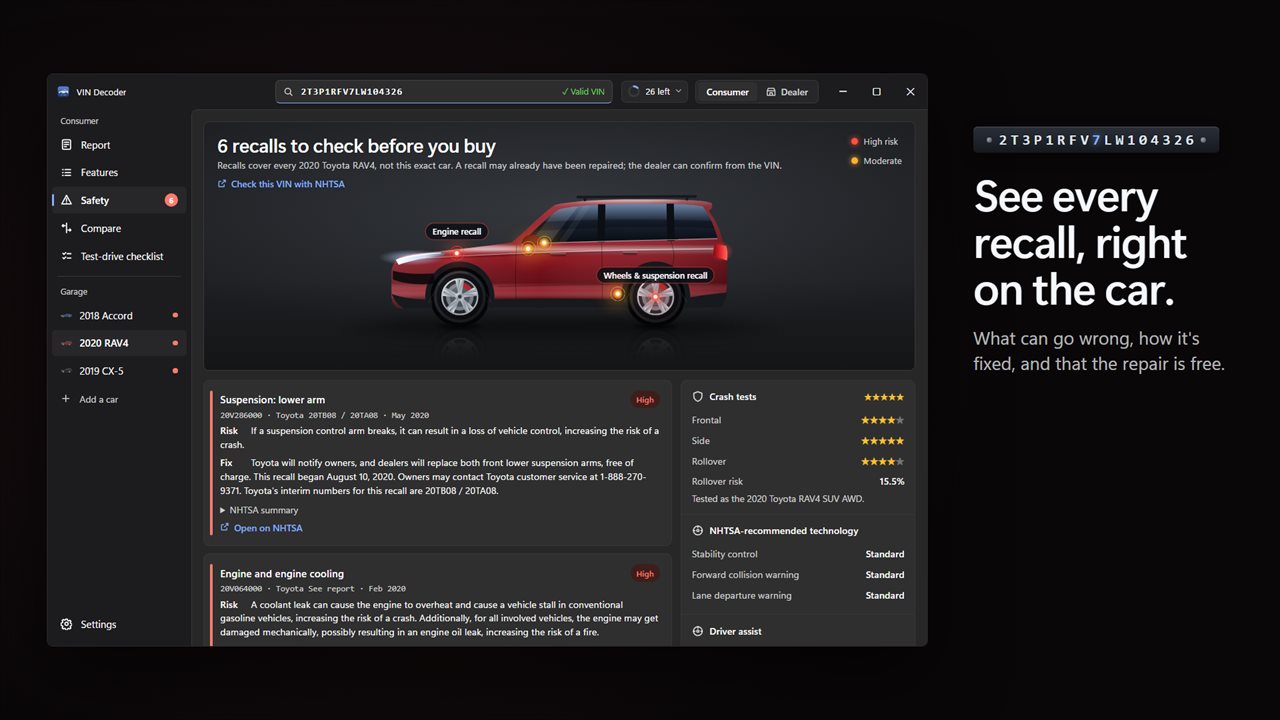
Task: Switch to Consumer mode
Action: click(727, 92)
